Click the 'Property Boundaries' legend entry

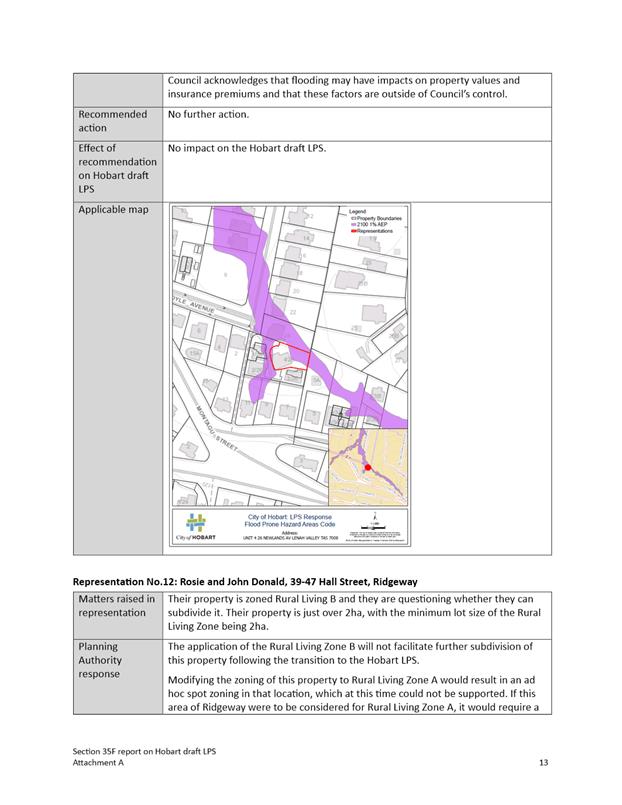(x=376, y=218)
